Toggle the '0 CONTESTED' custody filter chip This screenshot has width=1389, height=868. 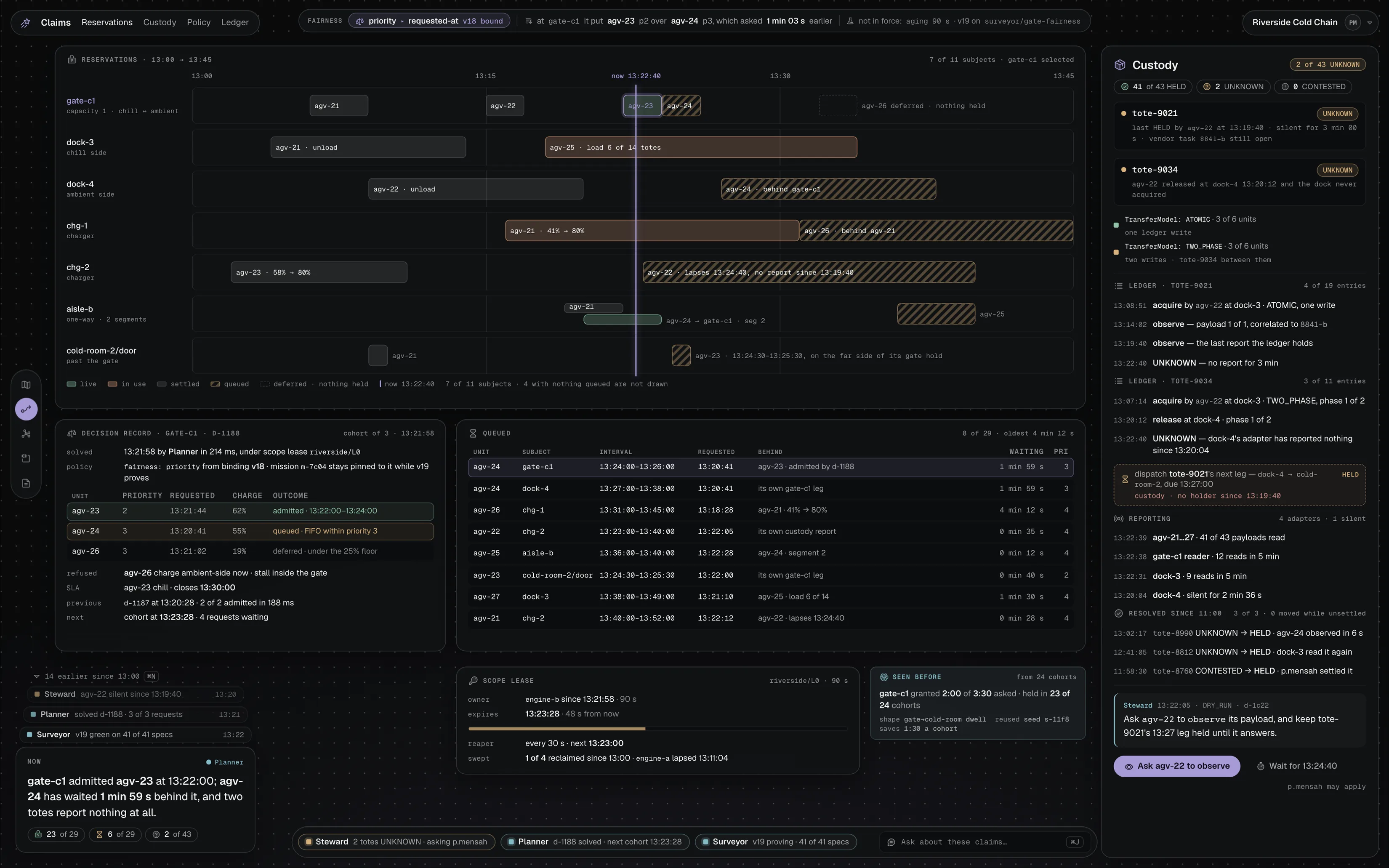(1313, 87)
